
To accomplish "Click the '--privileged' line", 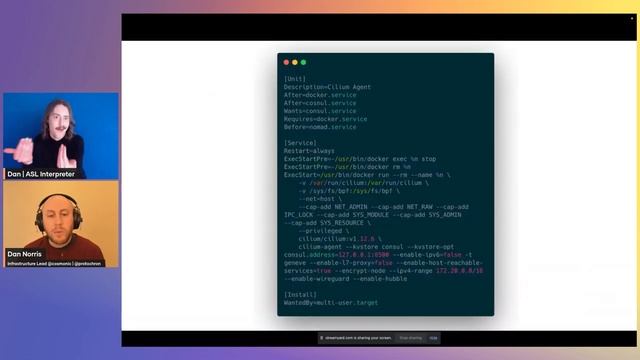I will click(324, 231).
